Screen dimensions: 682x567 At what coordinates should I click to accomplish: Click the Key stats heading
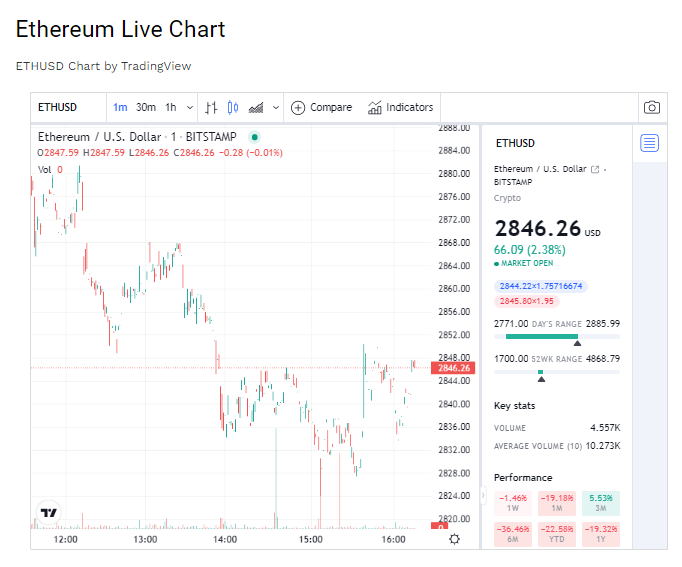point(515,406)
